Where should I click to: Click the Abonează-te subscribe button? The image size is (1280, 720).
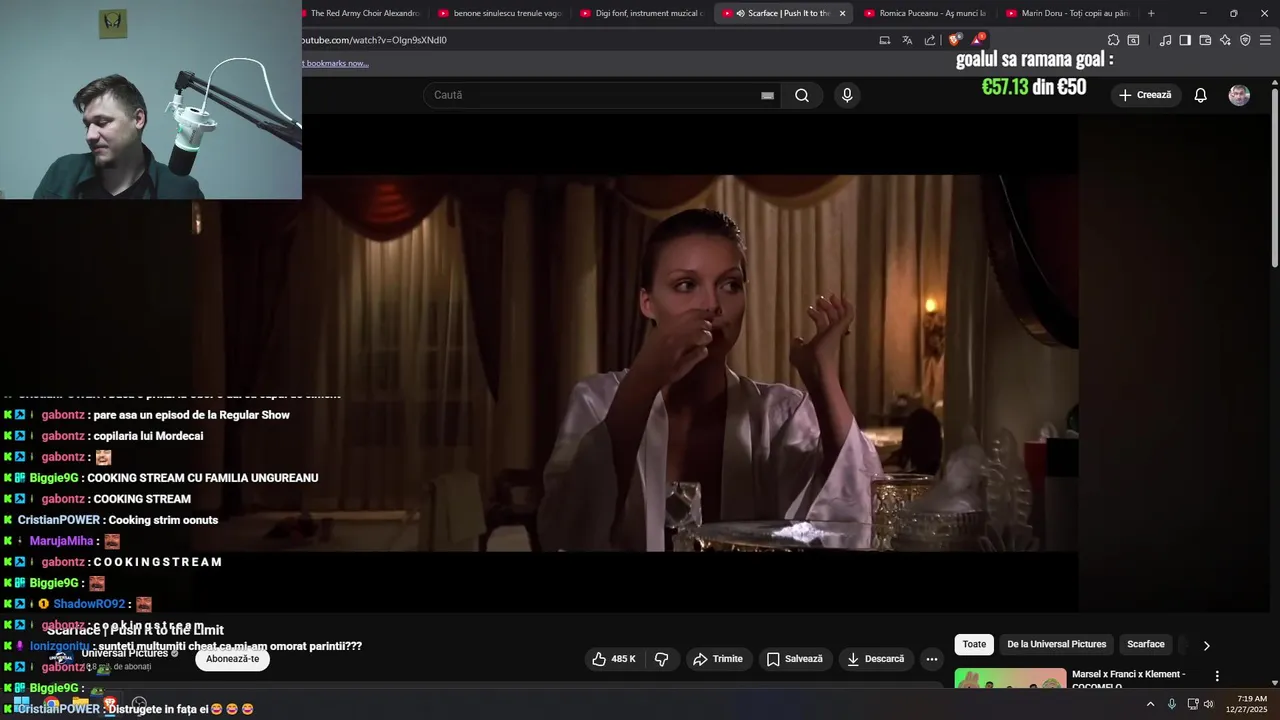(232, 659)
